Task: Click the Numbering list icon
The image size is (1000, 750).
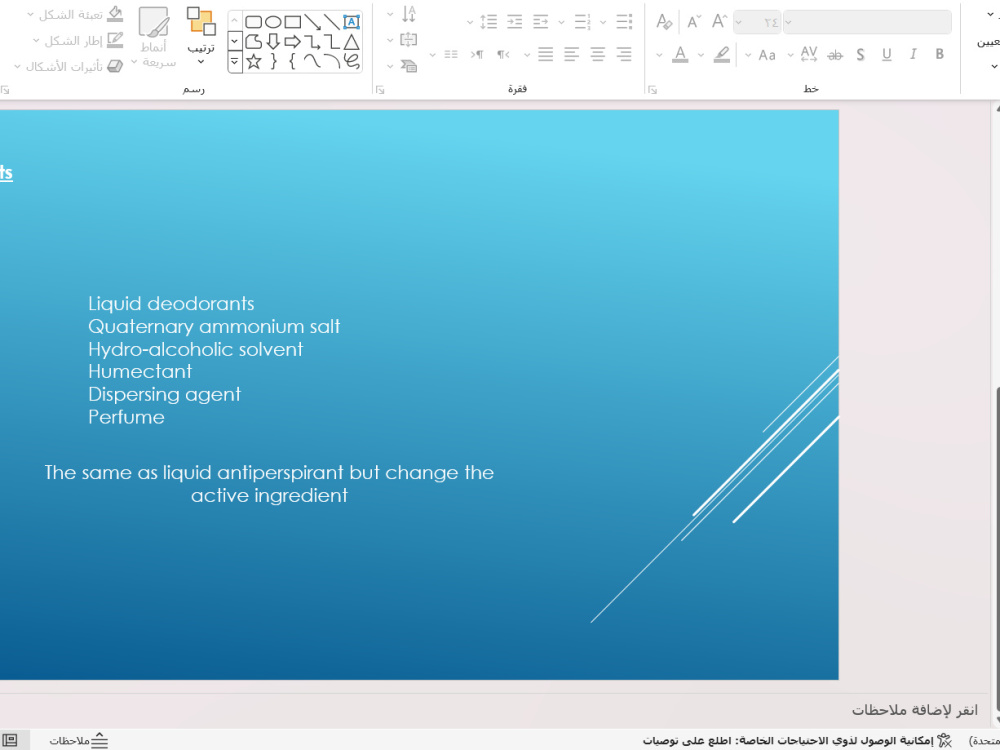Action: (582, 22)
